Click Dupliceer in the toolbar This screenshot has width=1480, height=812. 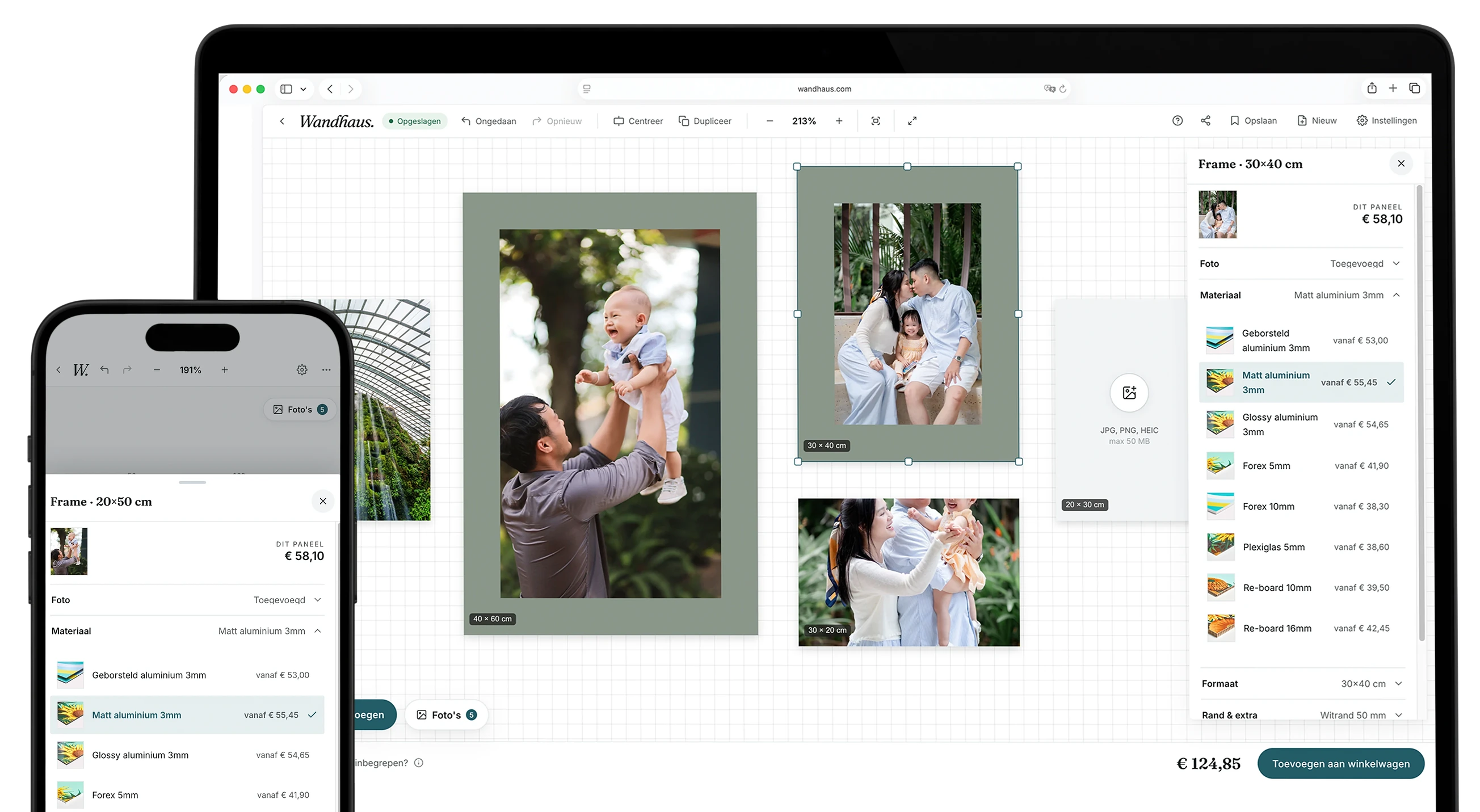(x=705, y=121)
